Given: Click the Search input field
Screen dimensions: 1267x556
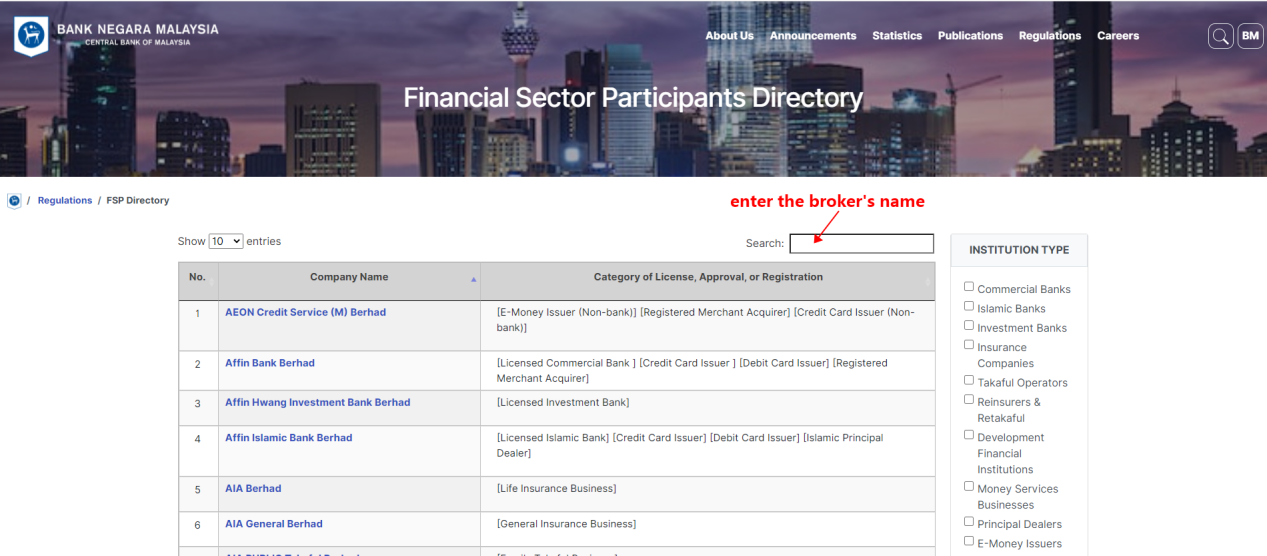Looking at the screenshot, I should [x=861, y=243].
